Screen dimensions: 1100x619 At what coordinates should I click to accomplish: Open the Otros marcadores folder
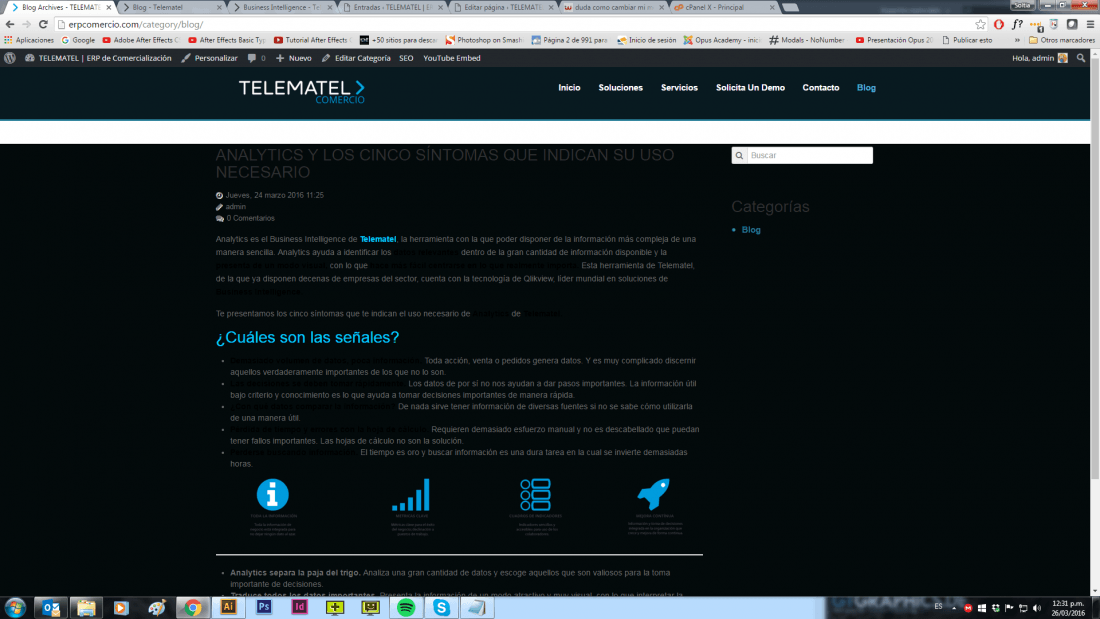(x=1061, y=40)
